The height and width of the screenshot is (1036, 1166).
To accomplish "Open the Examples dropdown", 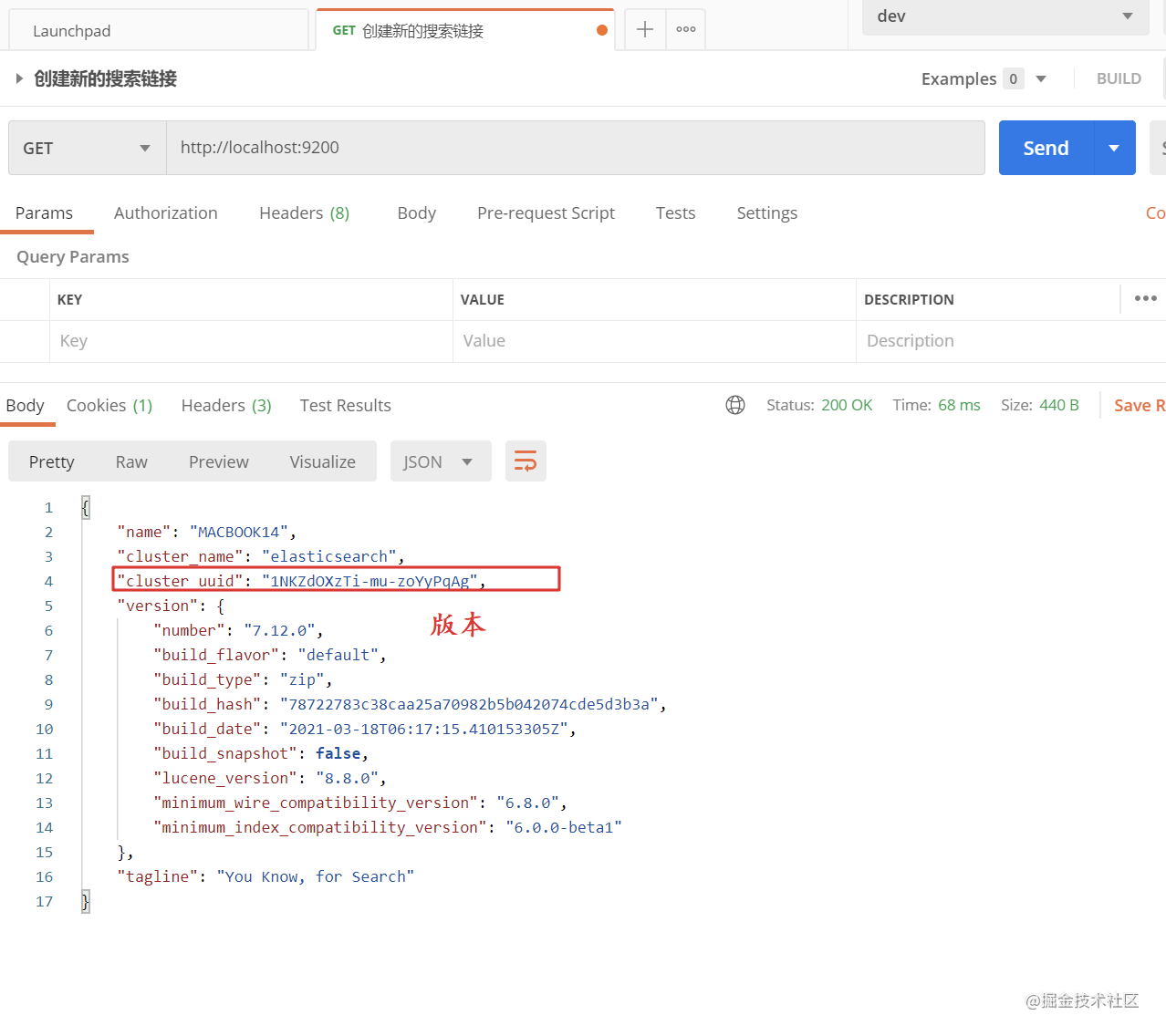I will pos(984,78).
